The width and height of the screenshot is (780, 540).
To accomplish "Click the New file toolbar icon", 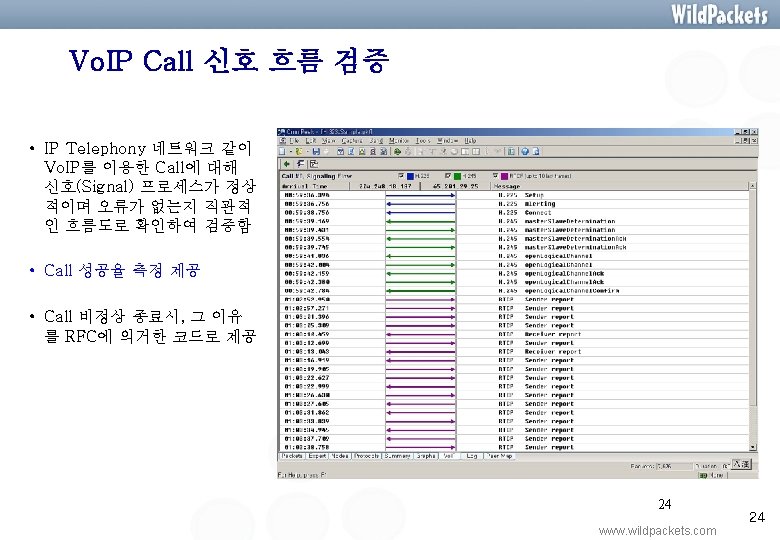I will pos(282,152).
